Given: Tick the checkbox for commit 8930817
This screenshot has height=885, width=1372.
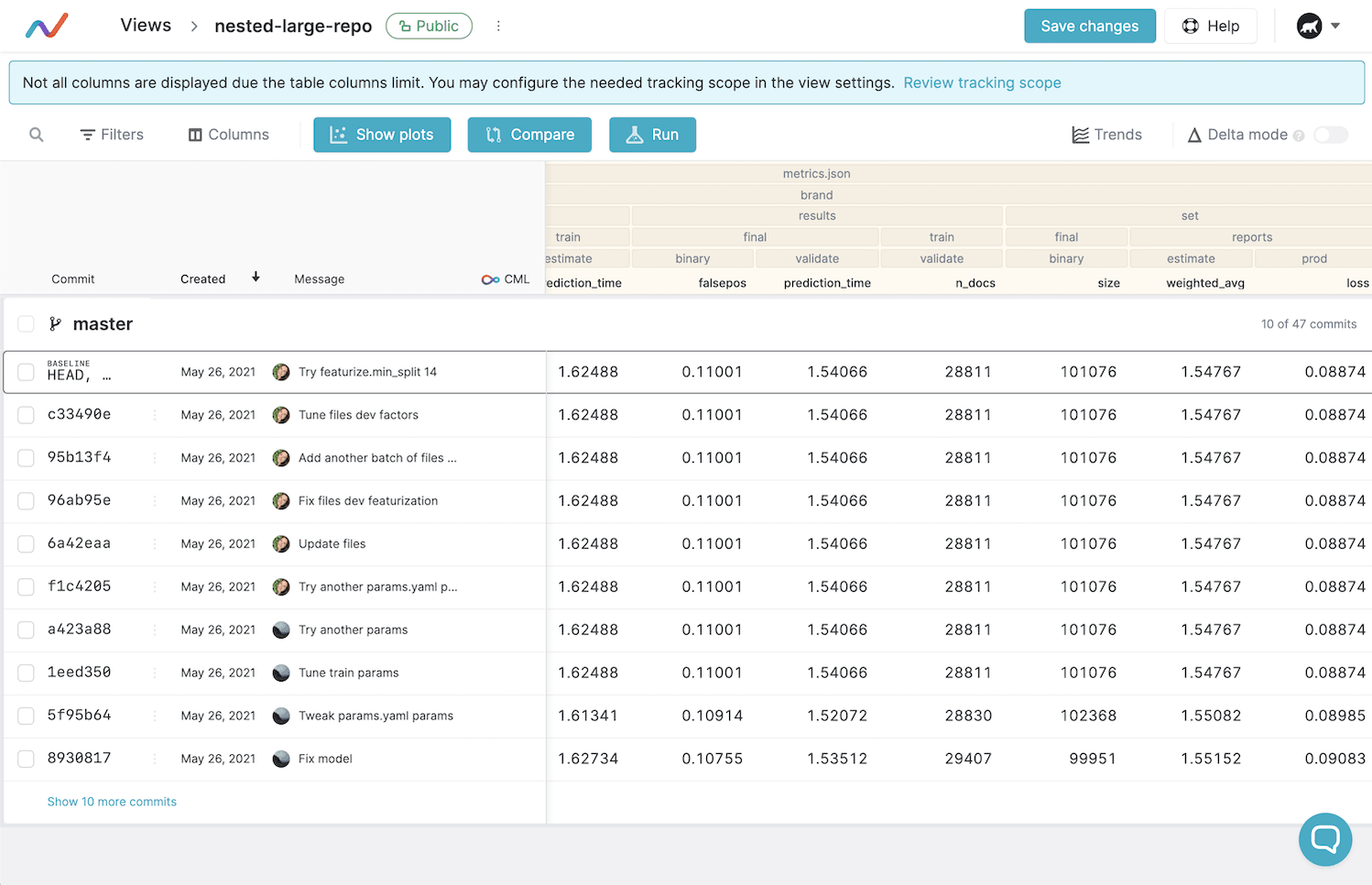Looking at the screenshot, I should (27, 759).
